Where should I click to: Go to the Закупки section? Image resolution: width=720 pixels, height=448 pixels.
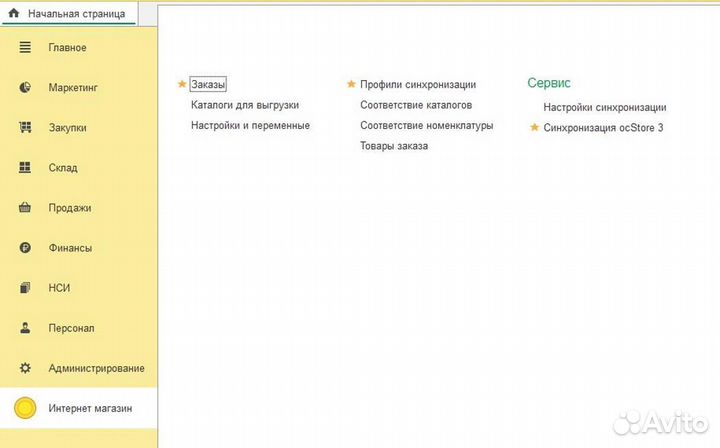tap(68, 128)
